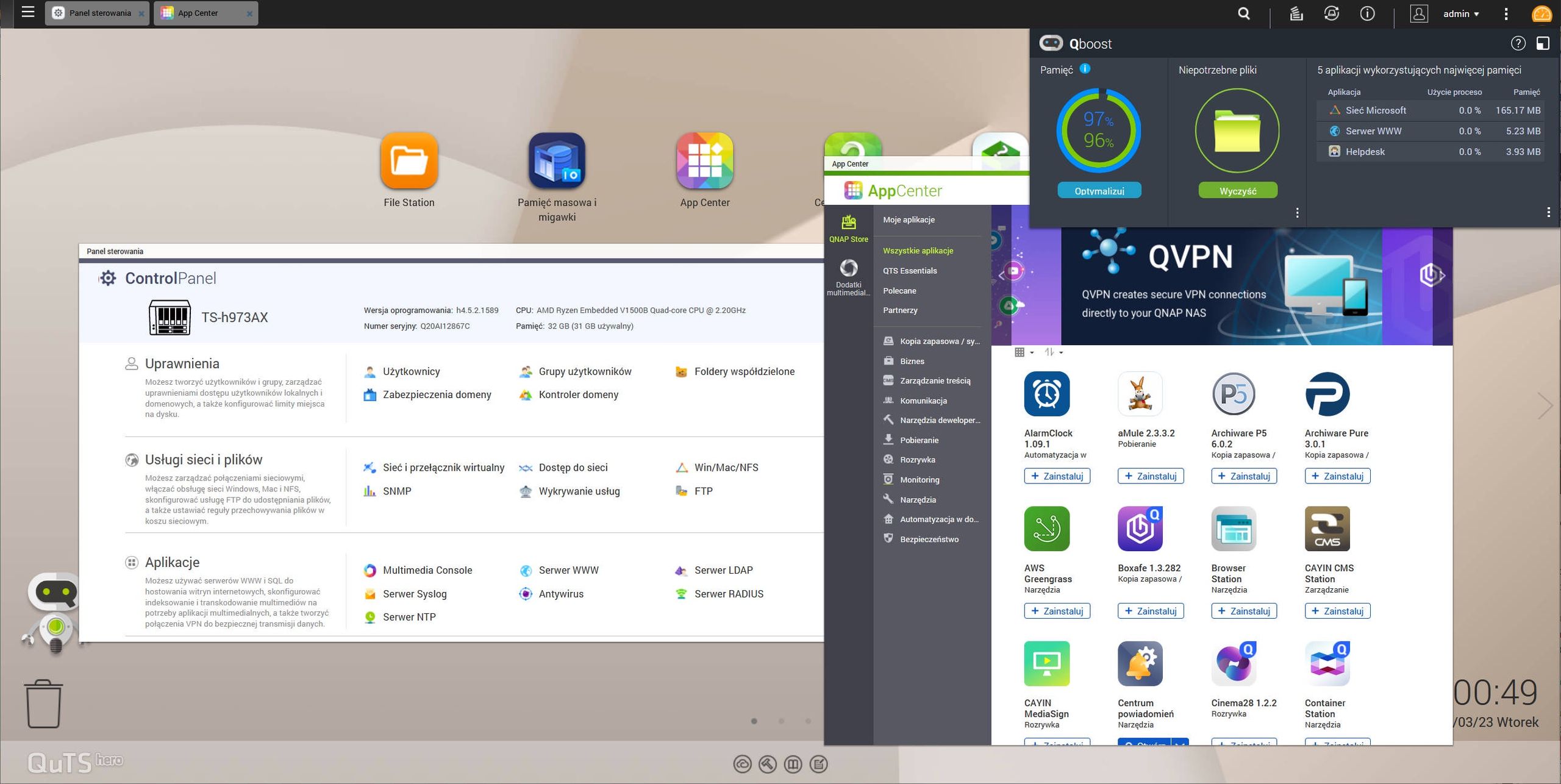Click the search magnifier in top bar

click(1244, 13)
